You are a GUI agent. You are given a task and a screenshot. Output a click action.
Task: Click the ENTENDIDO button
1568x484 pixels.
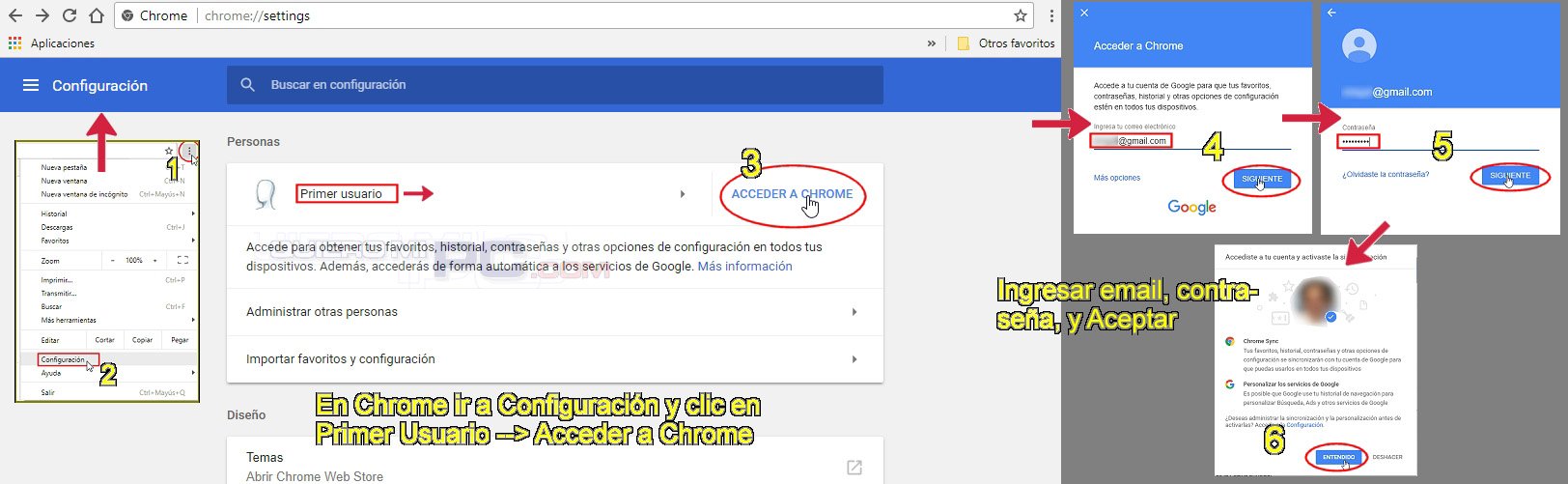(1338, 457)
